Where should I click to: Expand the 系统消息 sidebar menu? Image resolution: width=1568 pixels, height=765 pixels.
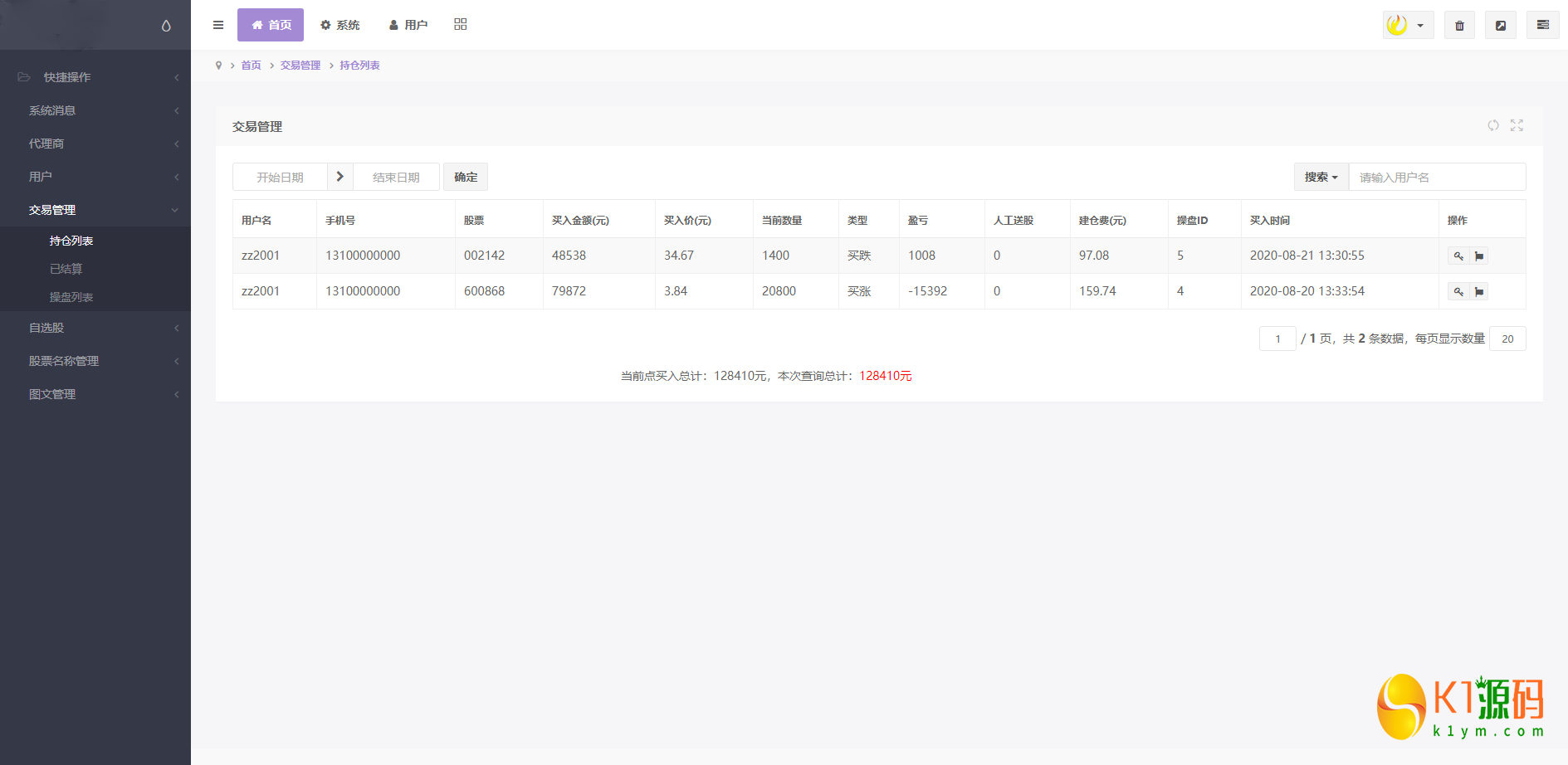(95, 110)
